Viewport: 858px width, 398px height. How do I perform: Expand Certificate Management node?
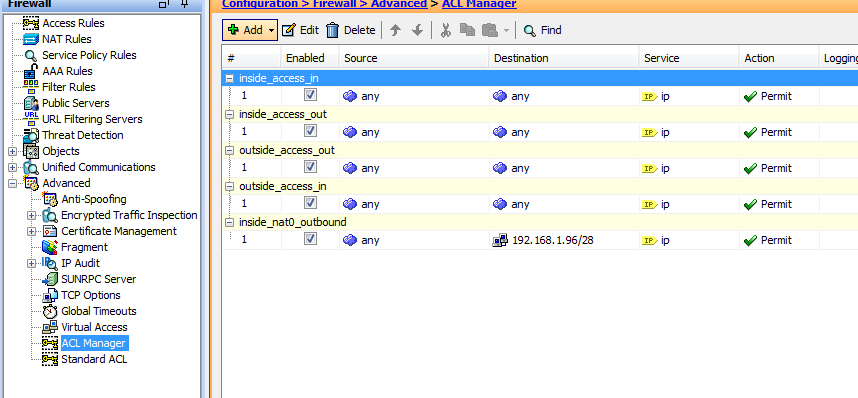[x=32, y=231]
